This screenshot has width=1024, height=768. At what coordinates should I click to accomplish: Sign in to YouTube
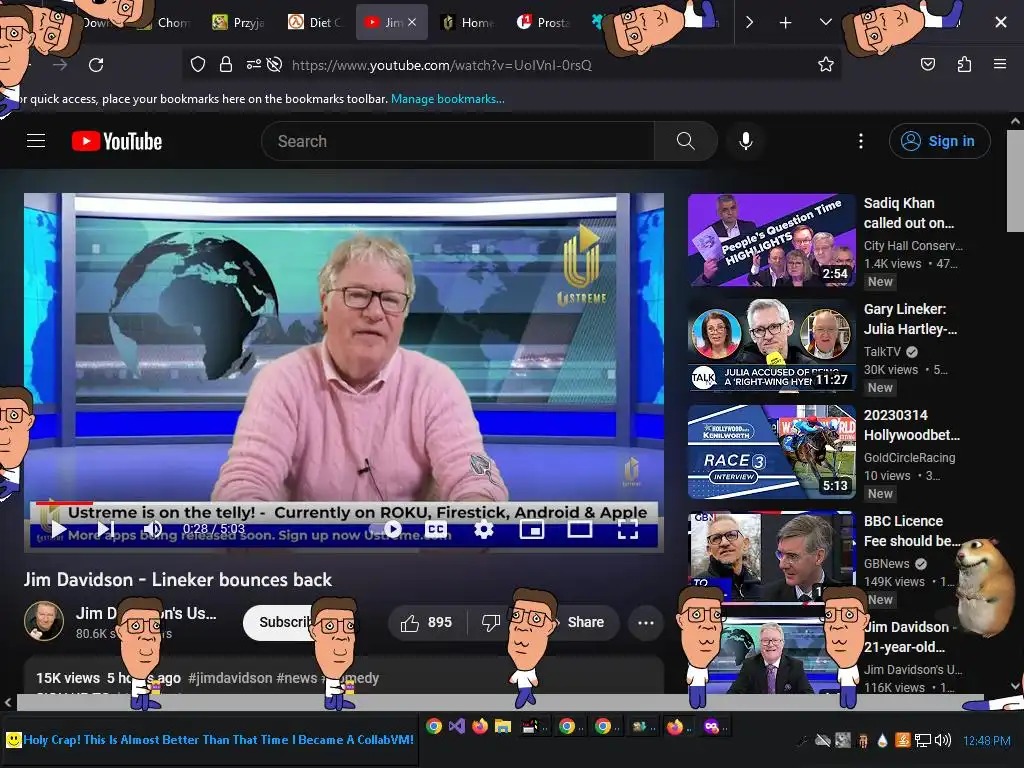[x=939, y=141]
